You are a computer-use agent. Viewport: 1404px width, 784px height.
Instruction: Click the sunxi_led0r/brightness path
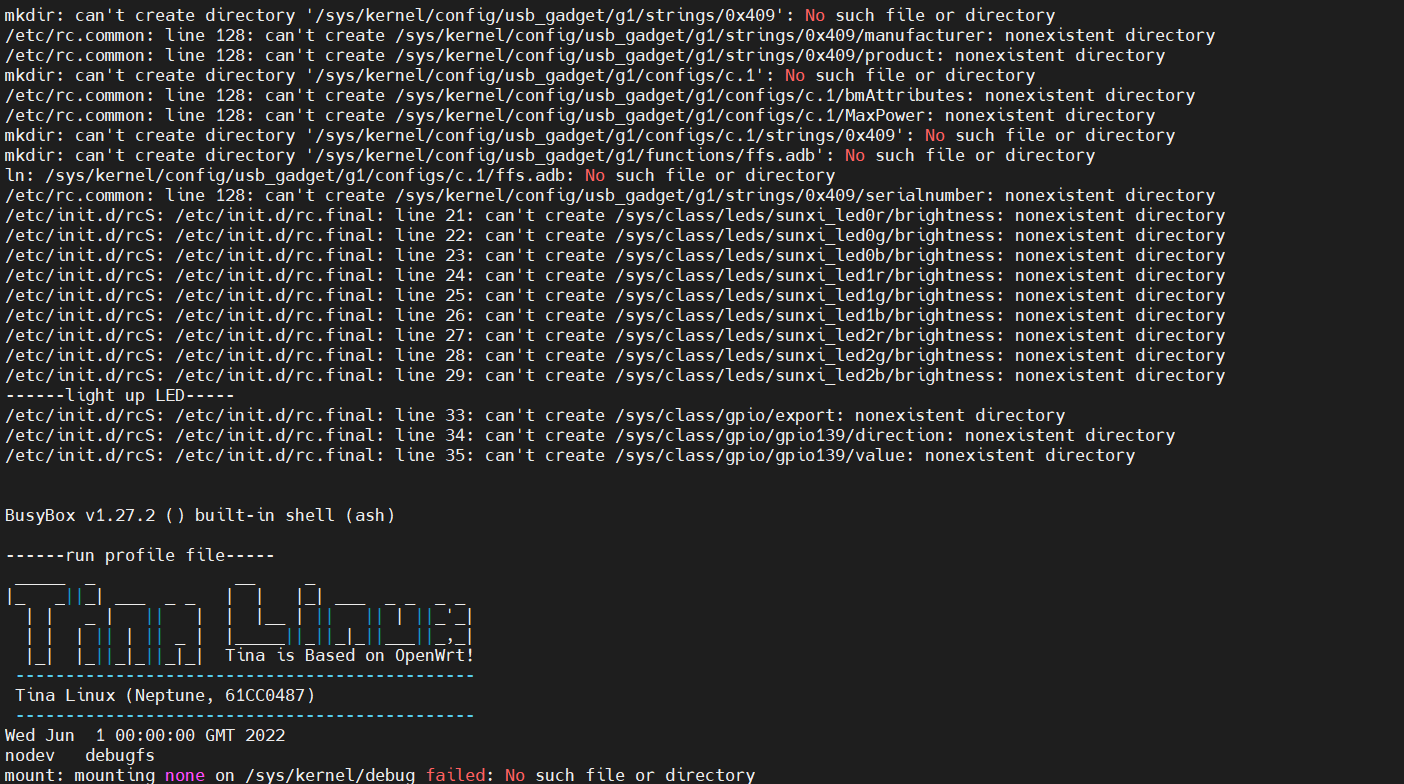click(809, 216)
